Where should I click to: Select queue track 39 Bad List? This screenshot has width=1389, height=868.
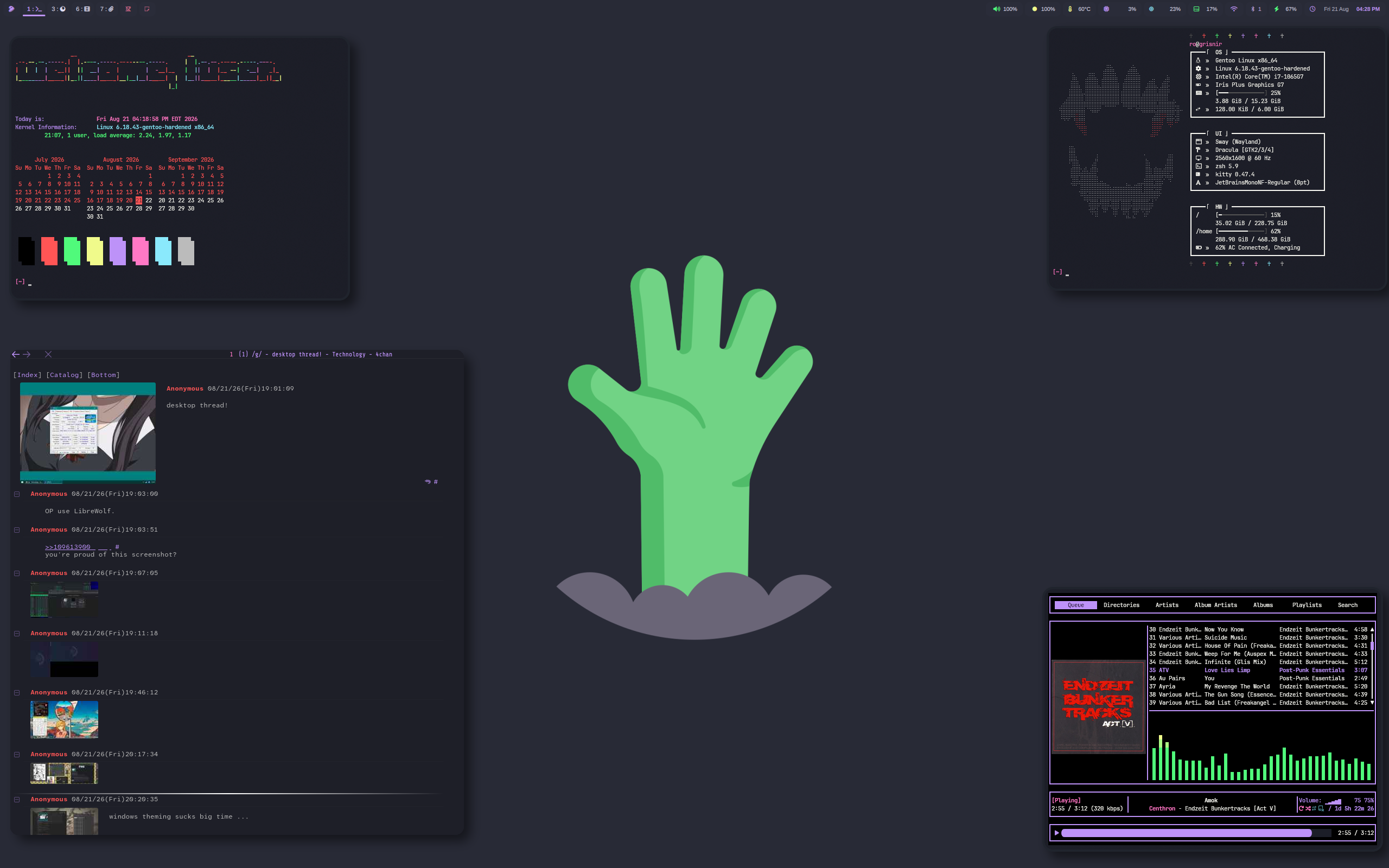1258,703
